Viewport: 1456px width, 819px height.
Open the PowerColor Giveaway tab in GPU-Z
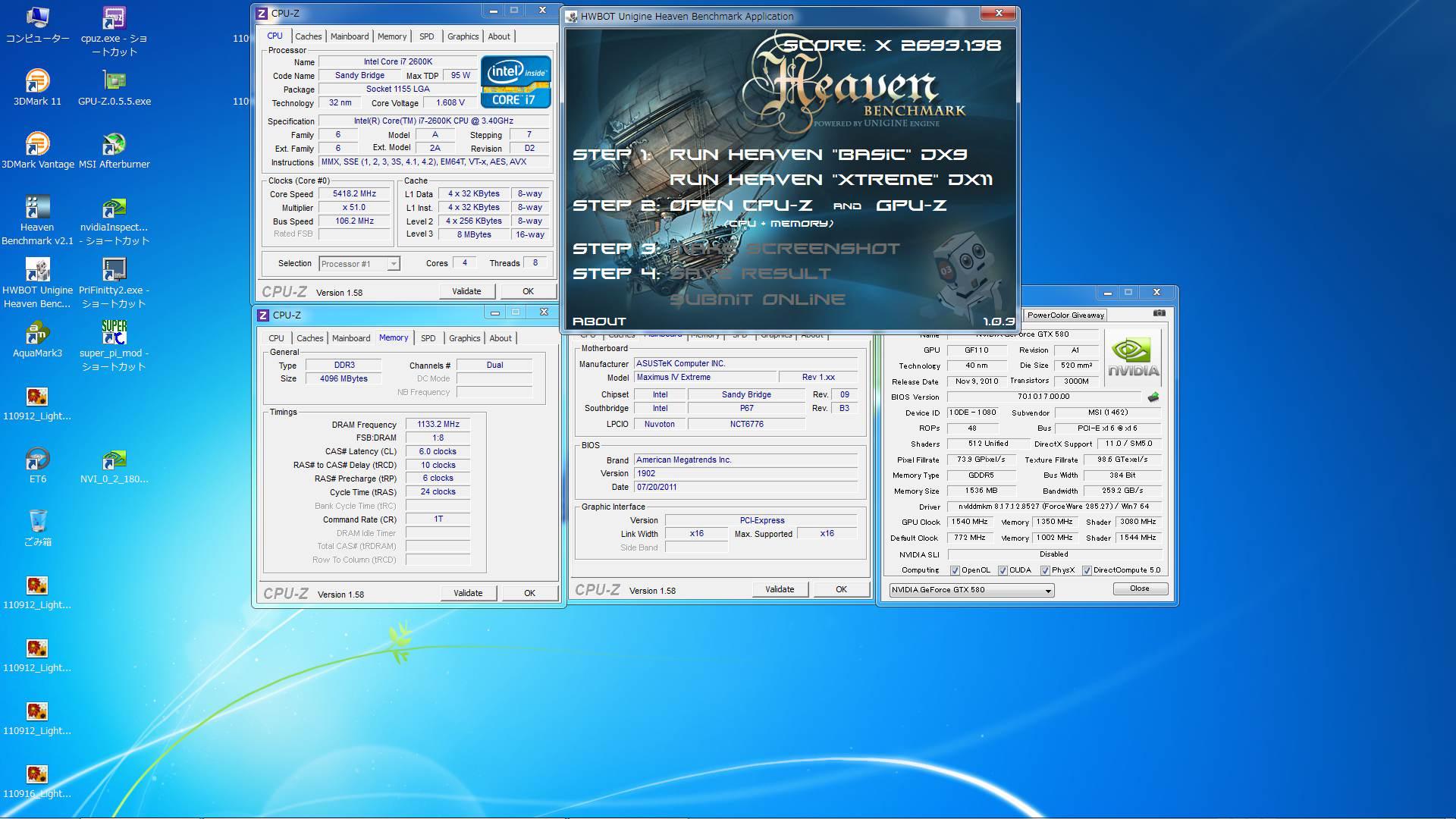pyautogui.click(x=1065, y=315)
